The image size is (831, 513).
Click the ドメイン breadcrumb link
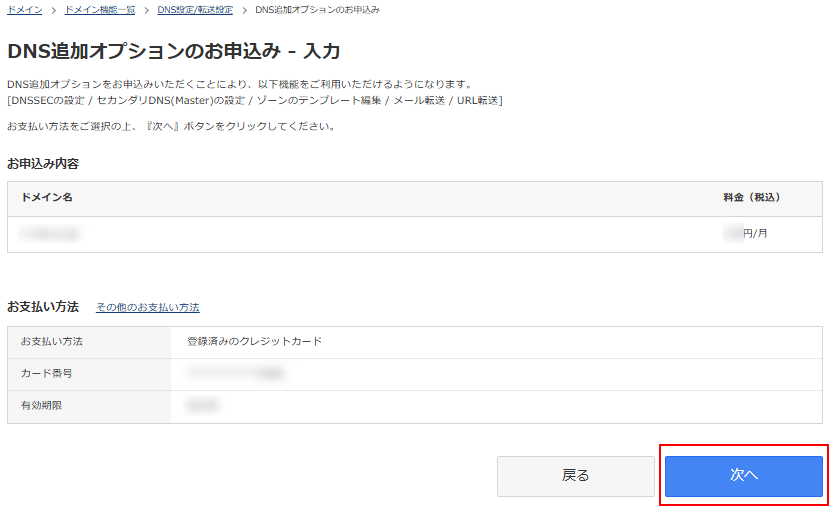click(x=24, y=9)
